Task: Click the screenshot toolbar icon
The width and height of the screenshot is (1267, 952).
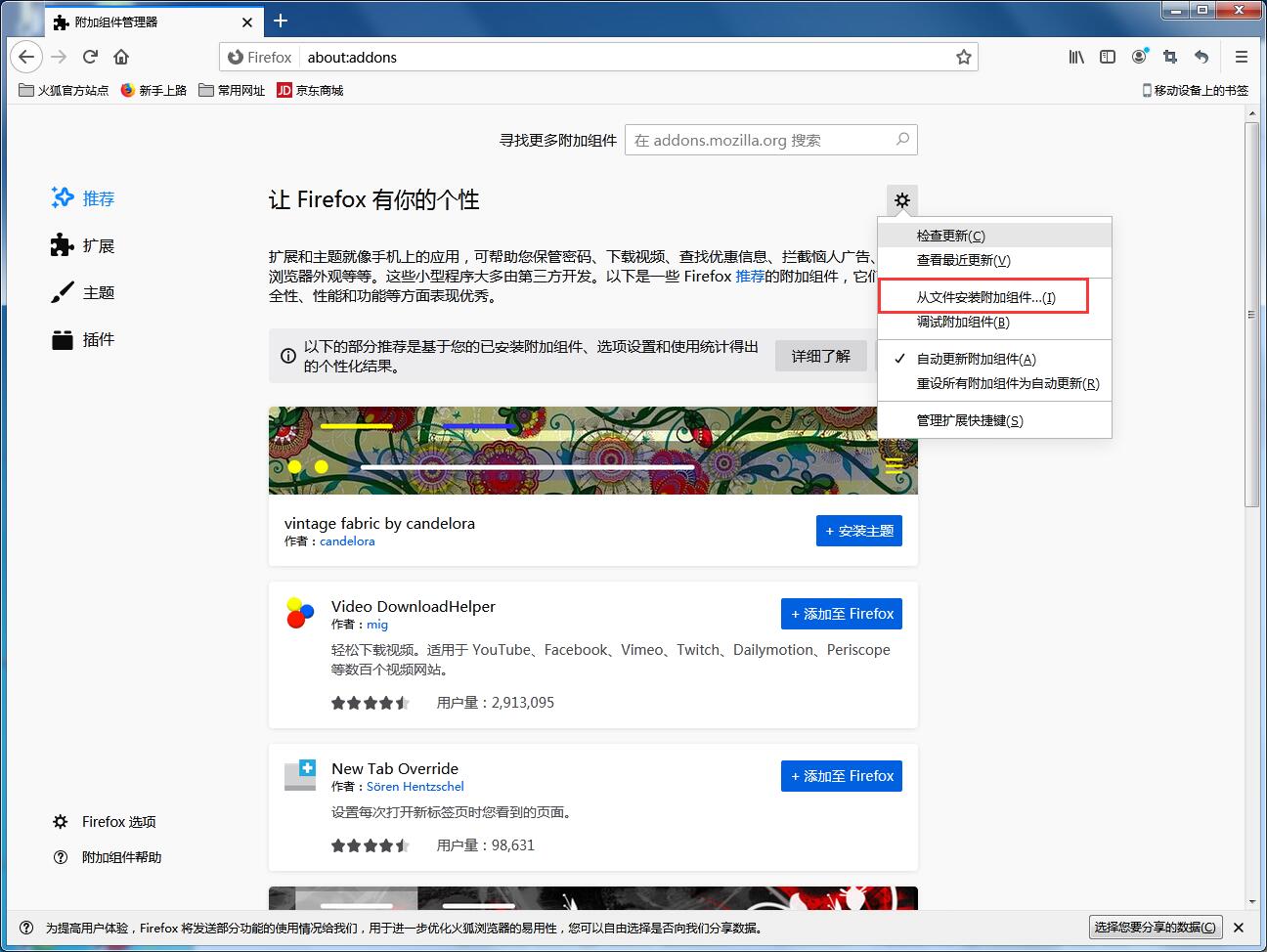Action: [1169, 57]
